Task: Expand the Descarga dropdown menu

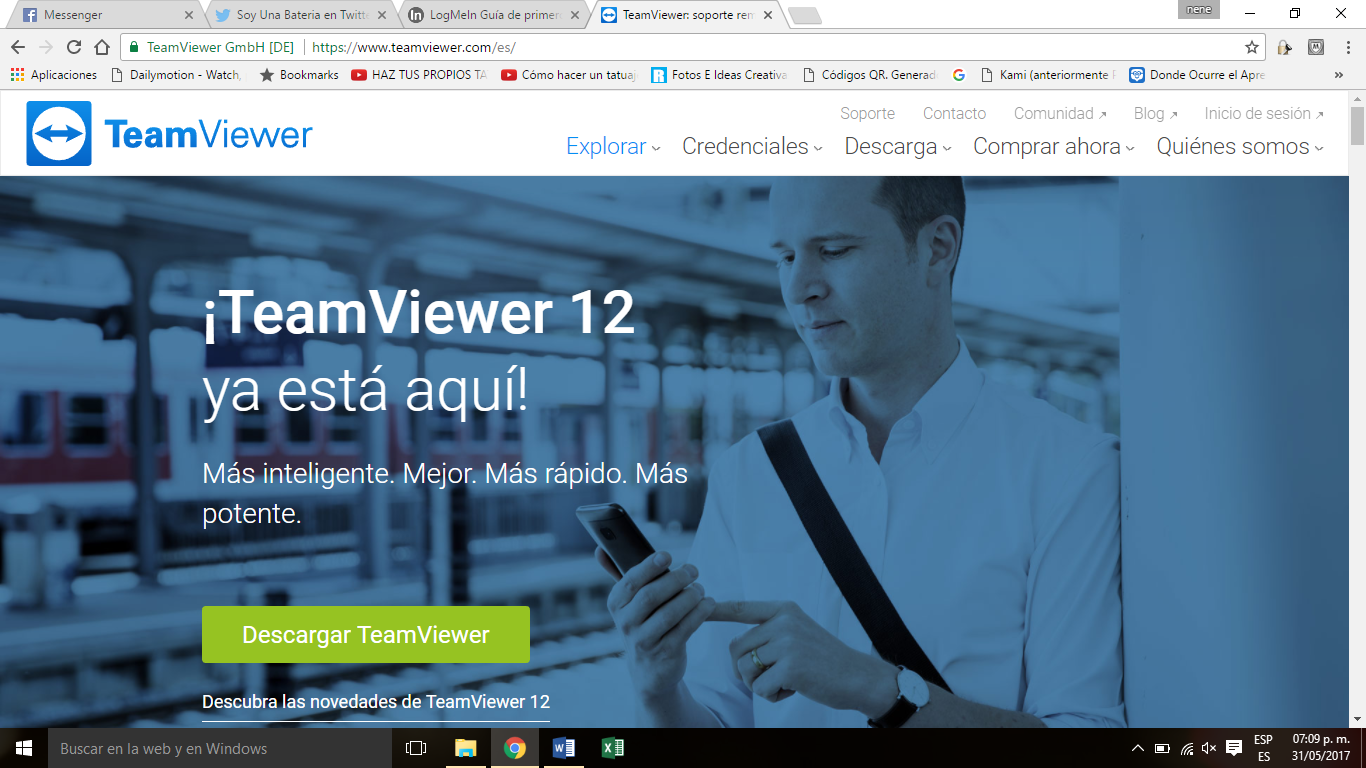Action: click(890, 146)
